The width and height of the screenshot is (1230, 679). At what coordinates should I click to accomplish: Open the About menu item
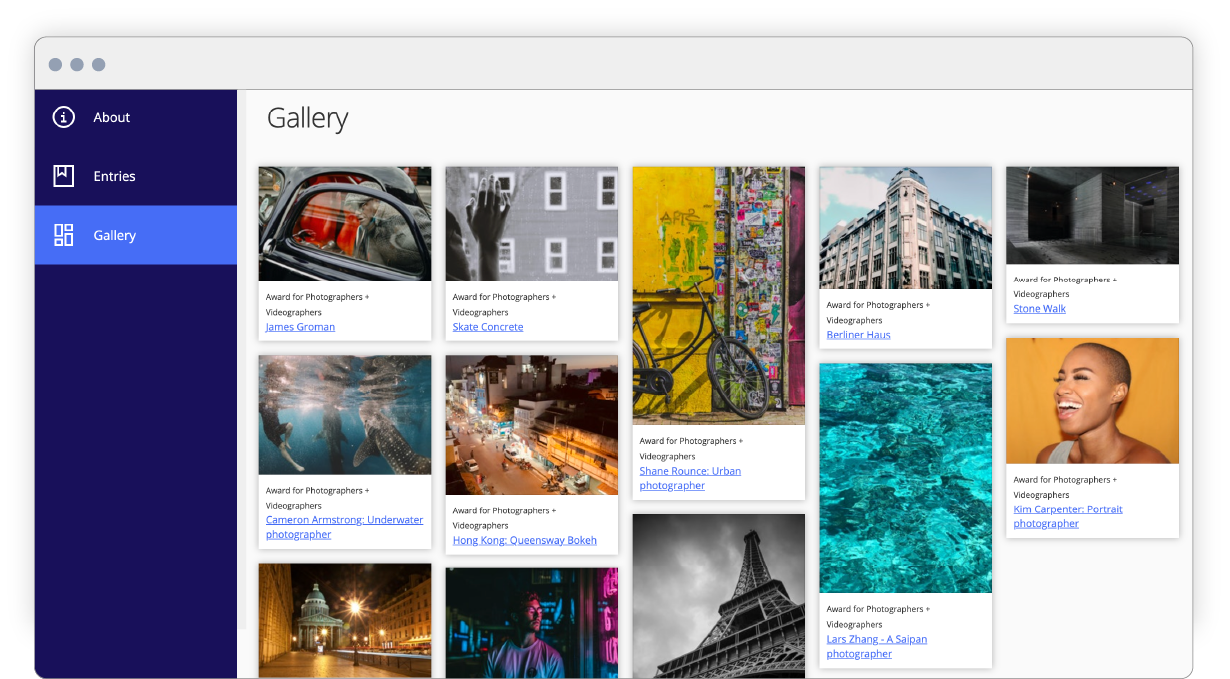tap(112, 117)
